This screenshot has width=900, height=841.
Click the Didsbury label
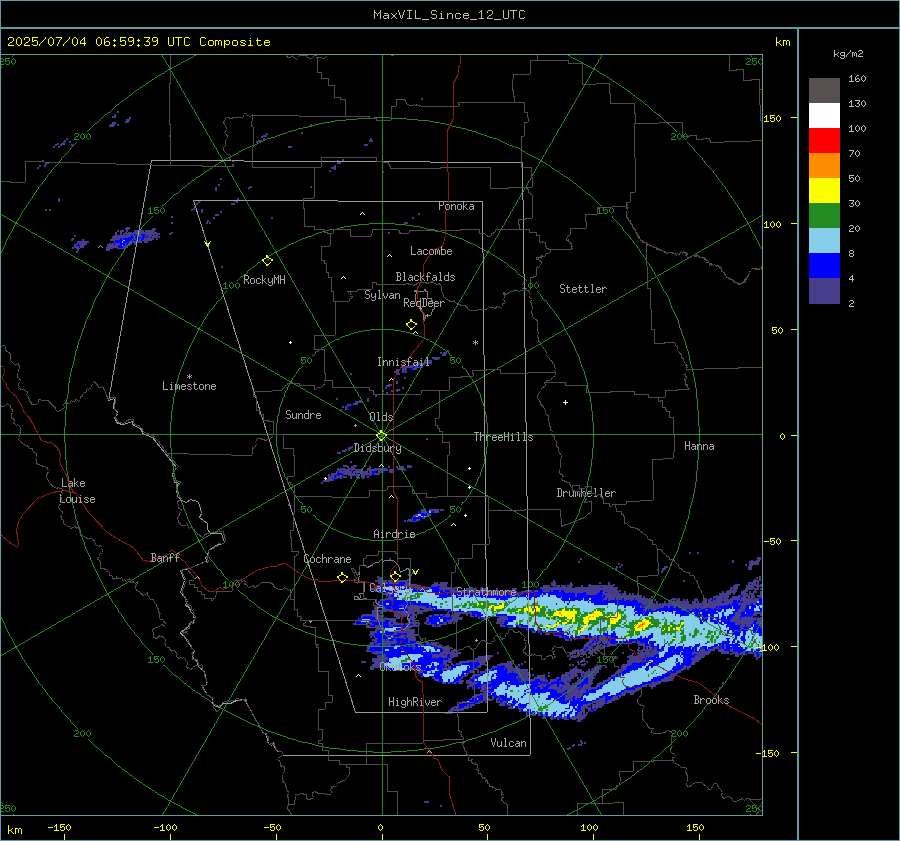click(377, 448)
